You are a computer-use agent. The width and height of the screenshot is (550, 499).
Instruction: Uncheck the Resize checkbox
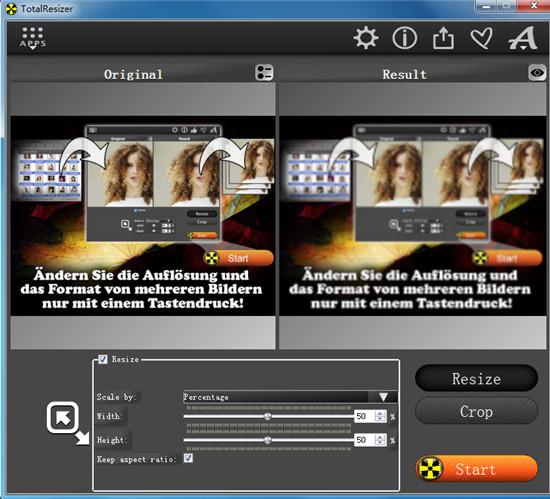point(103,359)
